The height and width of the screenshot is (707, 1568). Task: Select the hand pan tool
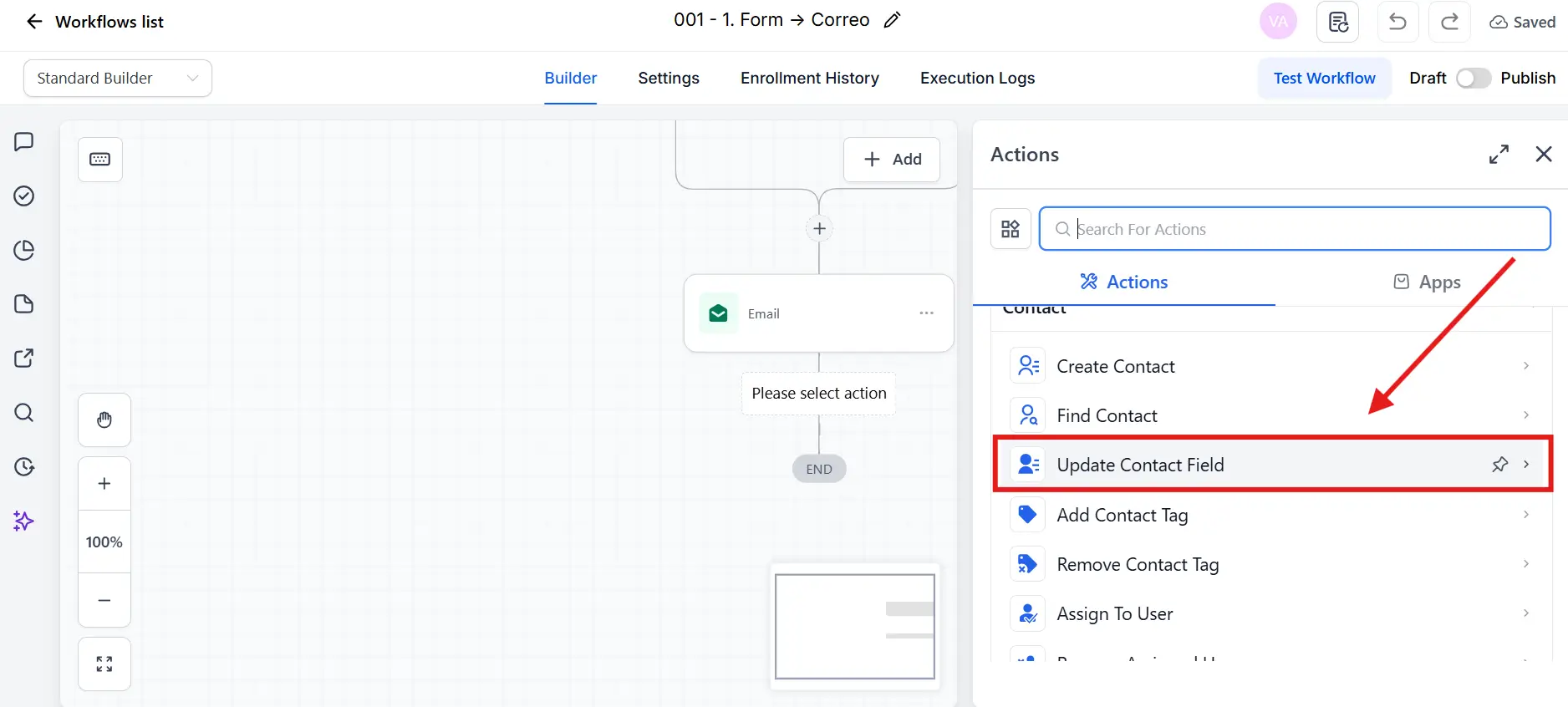[x=104, y=420]
